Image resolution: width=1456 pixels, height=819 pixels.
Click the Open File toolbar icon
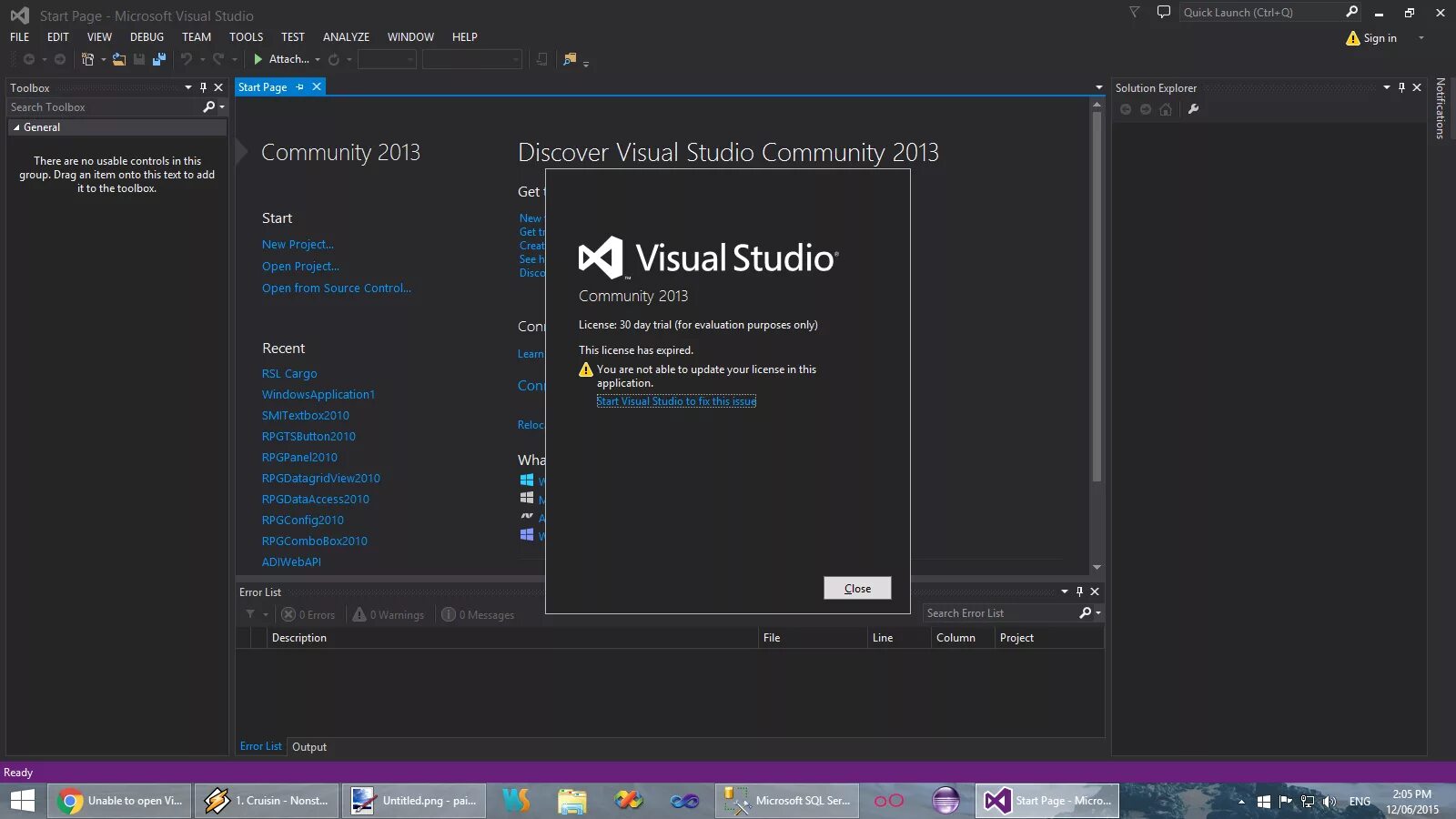119,59
